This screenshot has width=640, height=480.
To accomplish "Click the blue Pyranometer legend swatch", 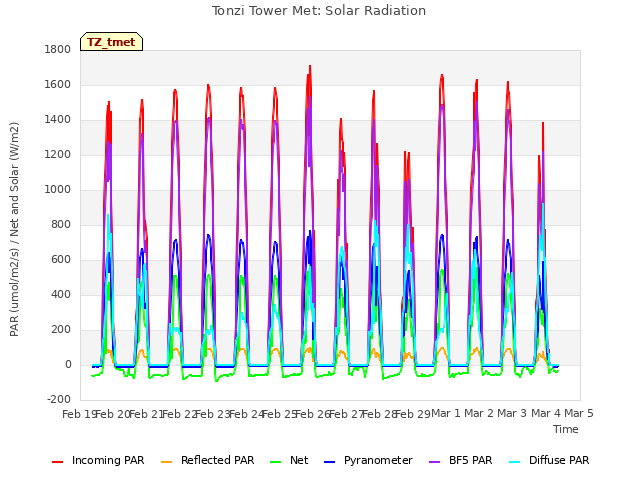I will [329, 462].
